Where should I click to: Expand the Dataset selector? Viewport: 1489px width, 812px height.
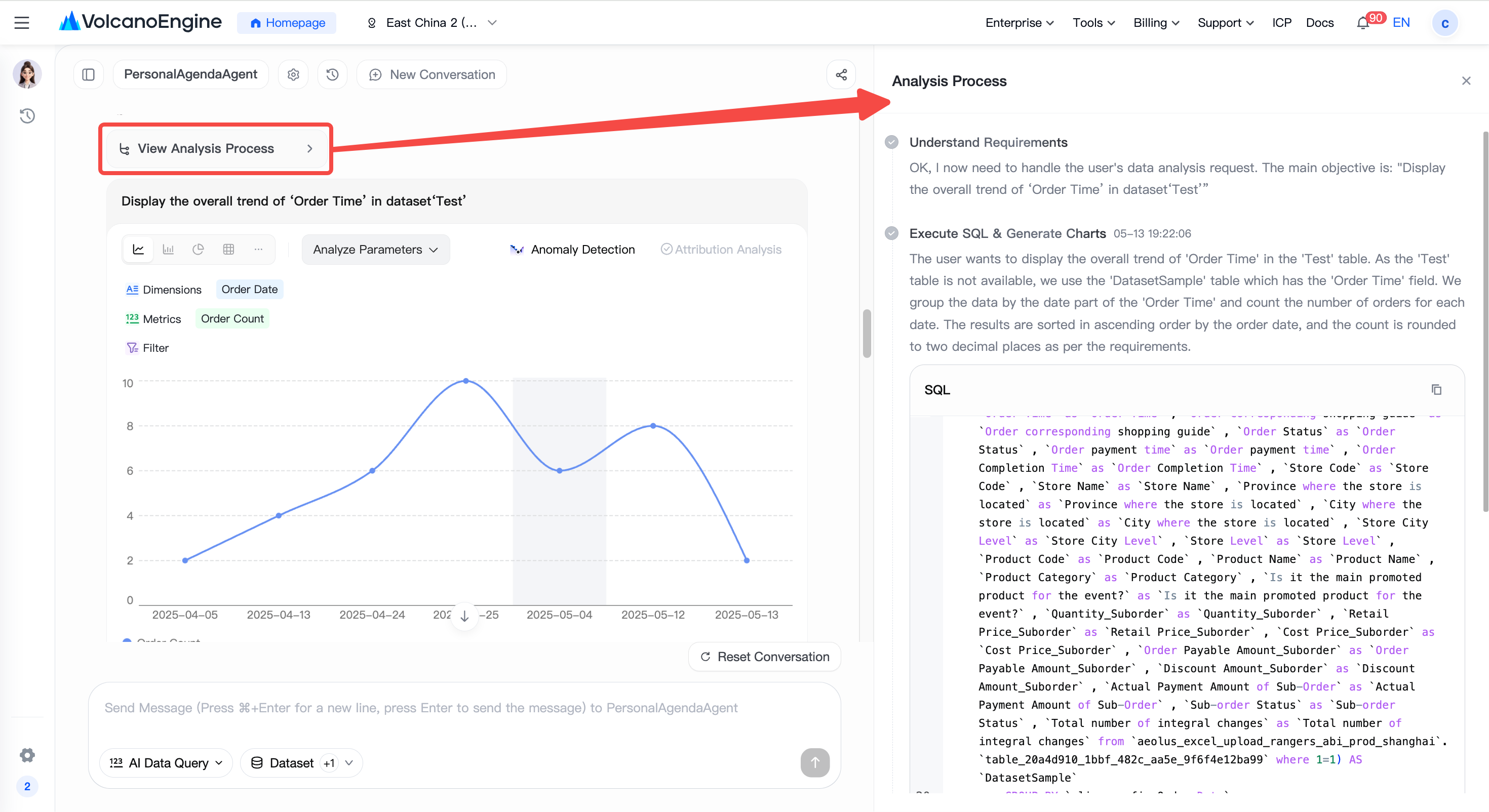[x=302, y=763]
